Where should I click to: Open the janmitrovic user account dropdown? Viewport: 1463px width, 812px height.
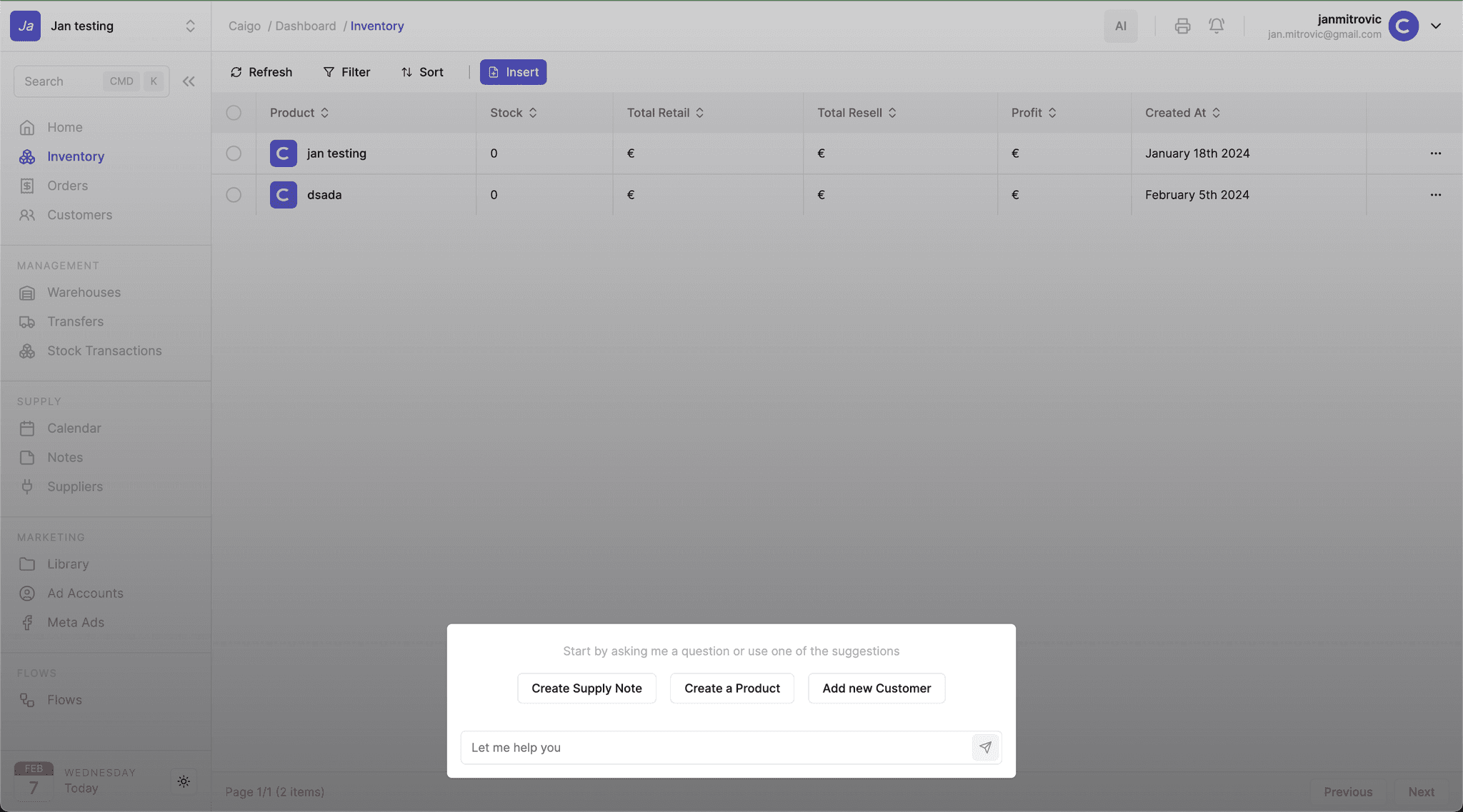tap(1436, 26)
